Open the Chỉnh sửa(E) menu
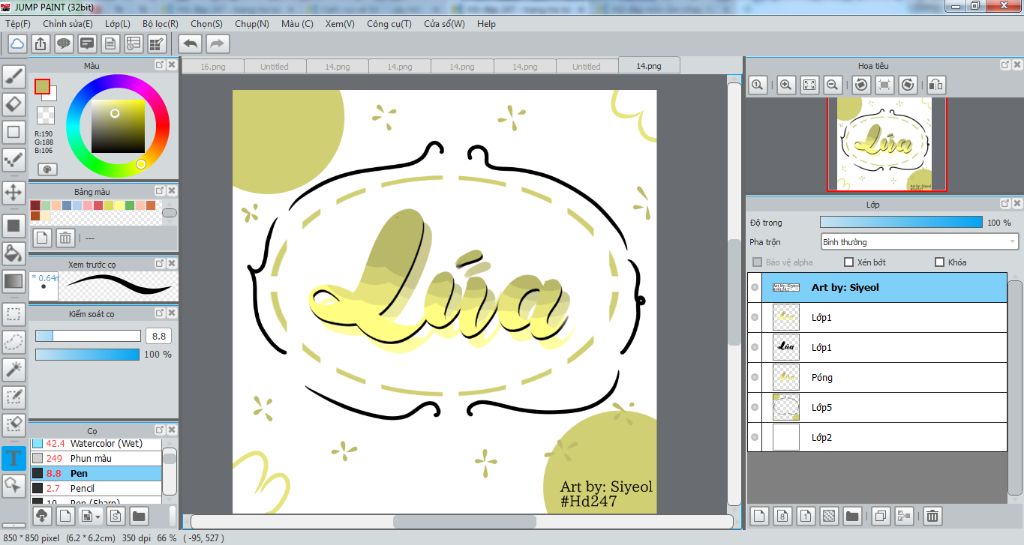1024x545 pixels. pos(67,23)
